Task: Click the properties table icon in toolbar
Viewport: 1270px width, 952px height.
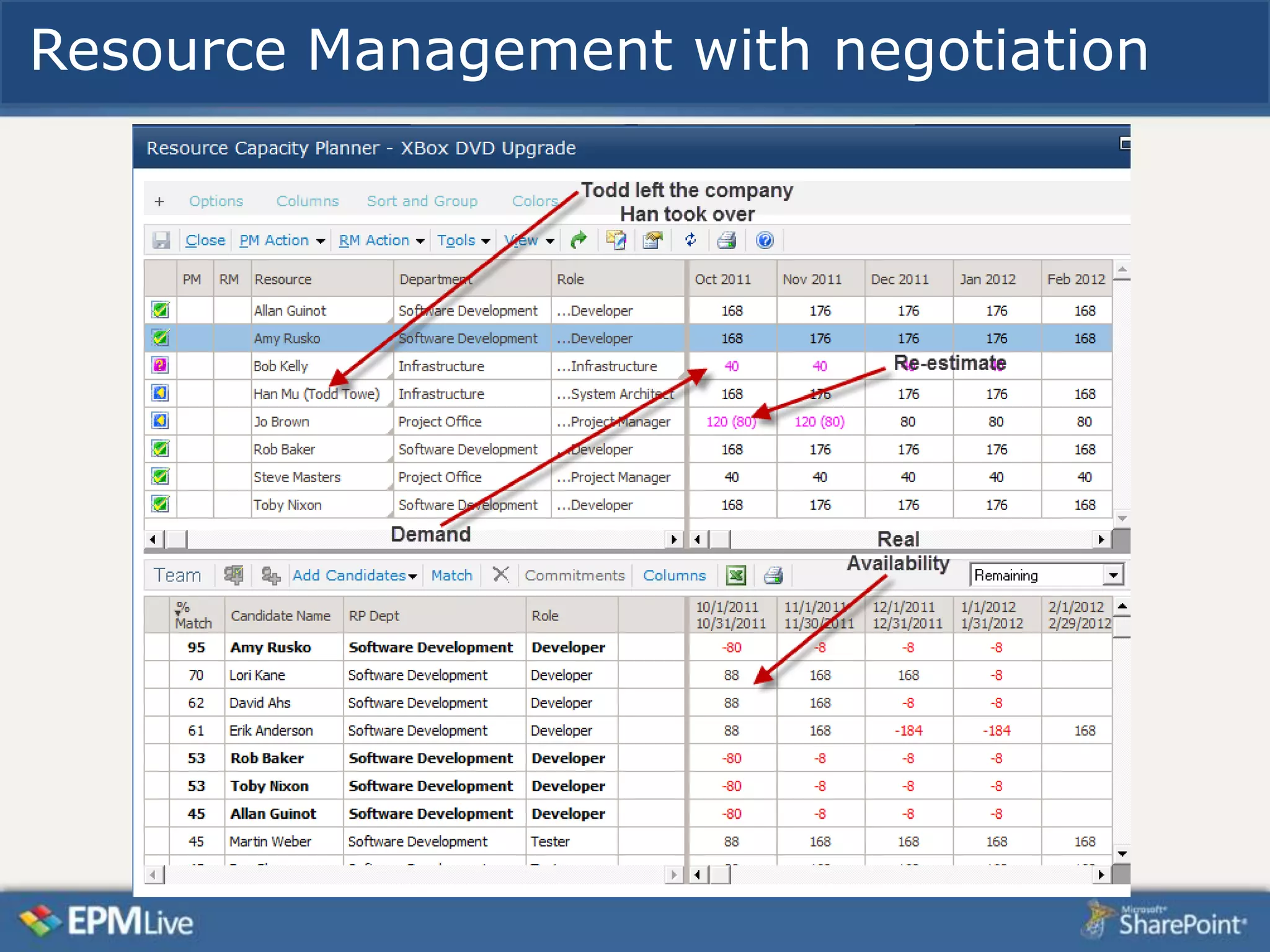Action: [x=652, y=240]
